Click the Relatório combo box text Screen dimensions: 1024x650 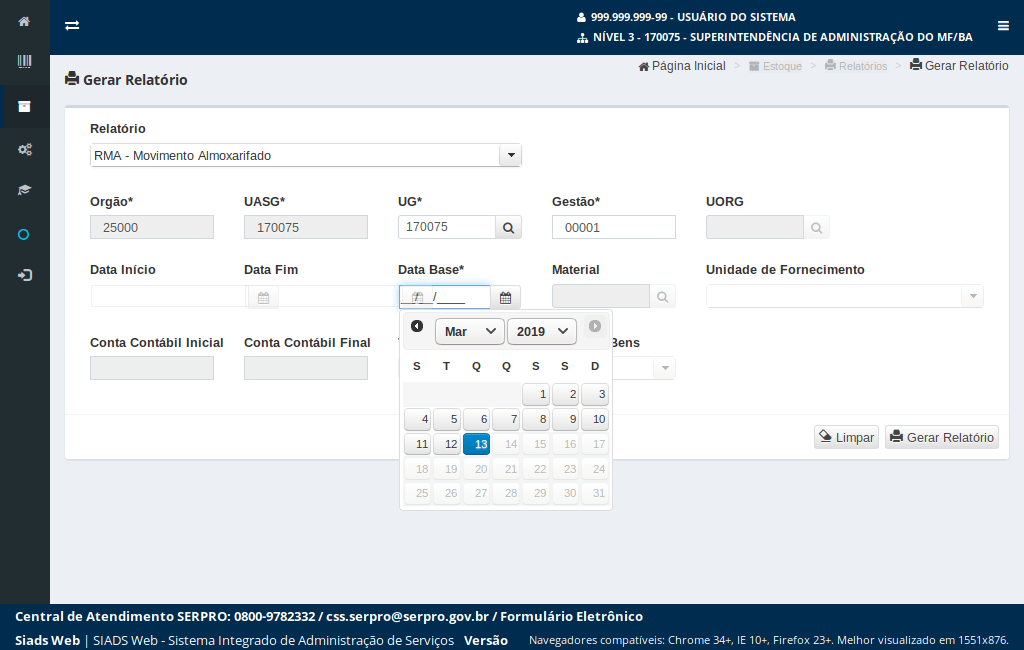(295, 155)
